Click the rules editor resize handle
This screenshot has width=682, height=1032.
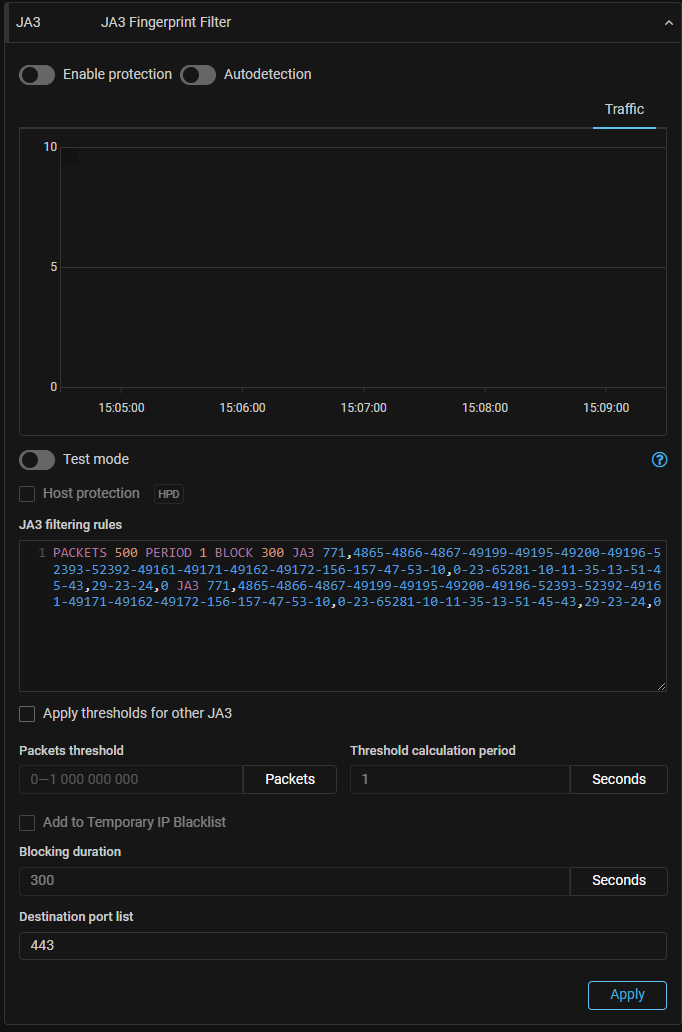660,685
